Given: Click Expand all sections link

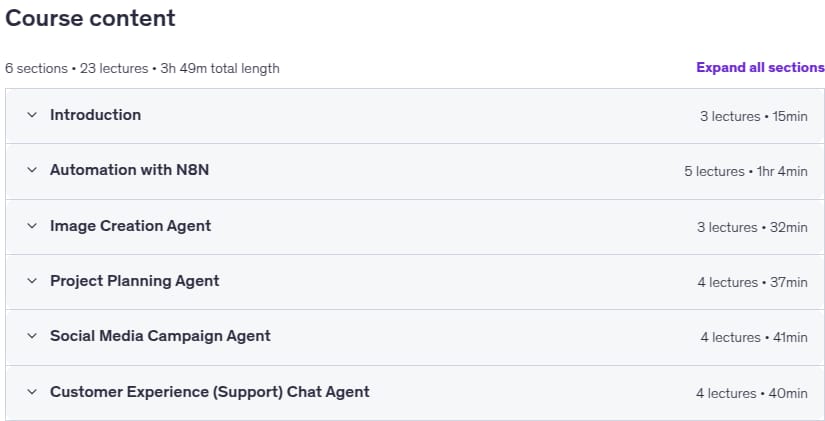Looking at the screenshot, I should (x=760, y=67).
